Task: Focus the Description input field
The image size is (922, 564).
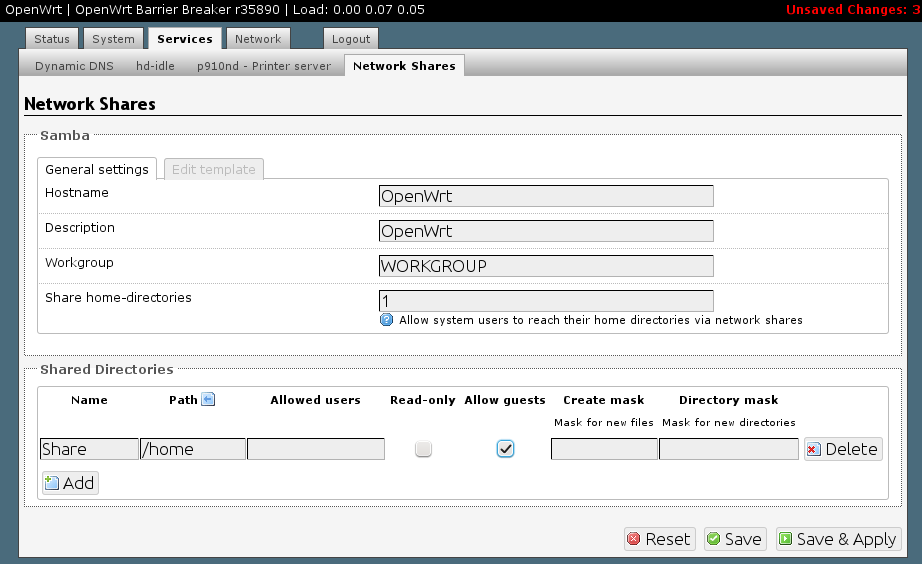Action: (x=546, y=231)
